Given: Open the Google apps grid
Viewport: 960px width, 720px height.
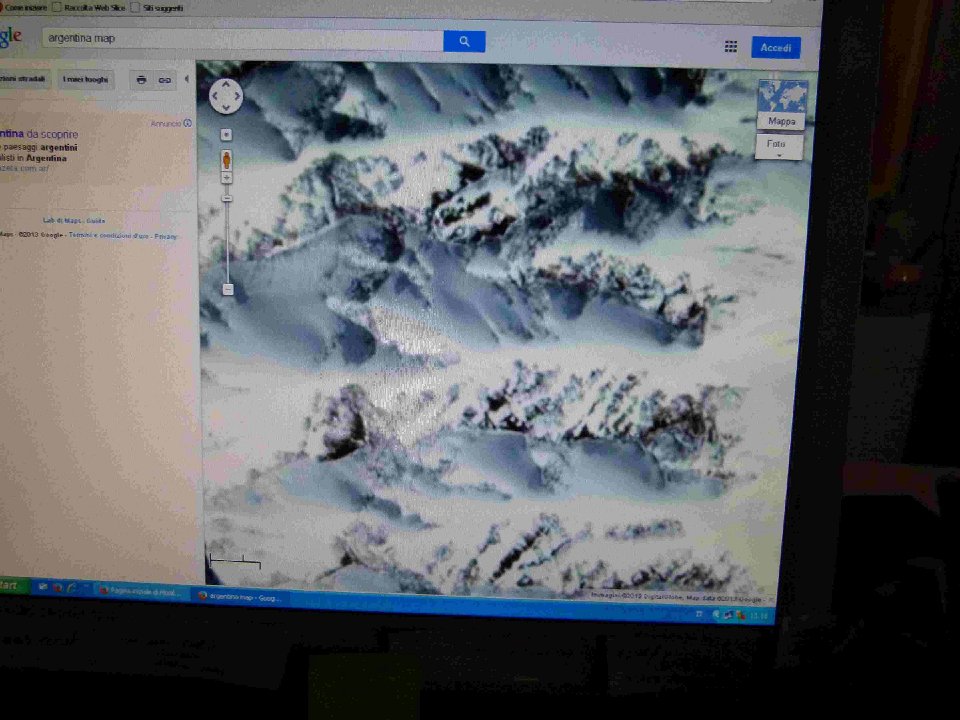Looking at the screenshot, I should pos(730,47).
